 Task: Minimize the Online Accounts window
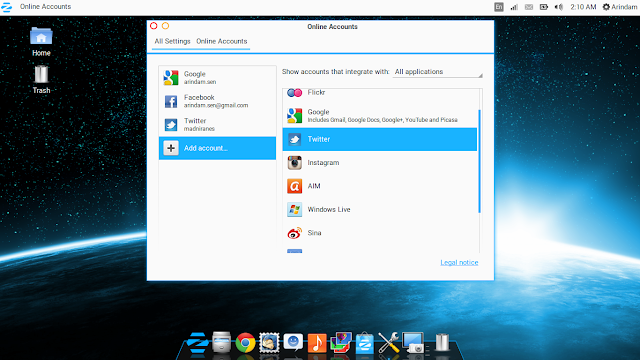(x=165, y=26)
